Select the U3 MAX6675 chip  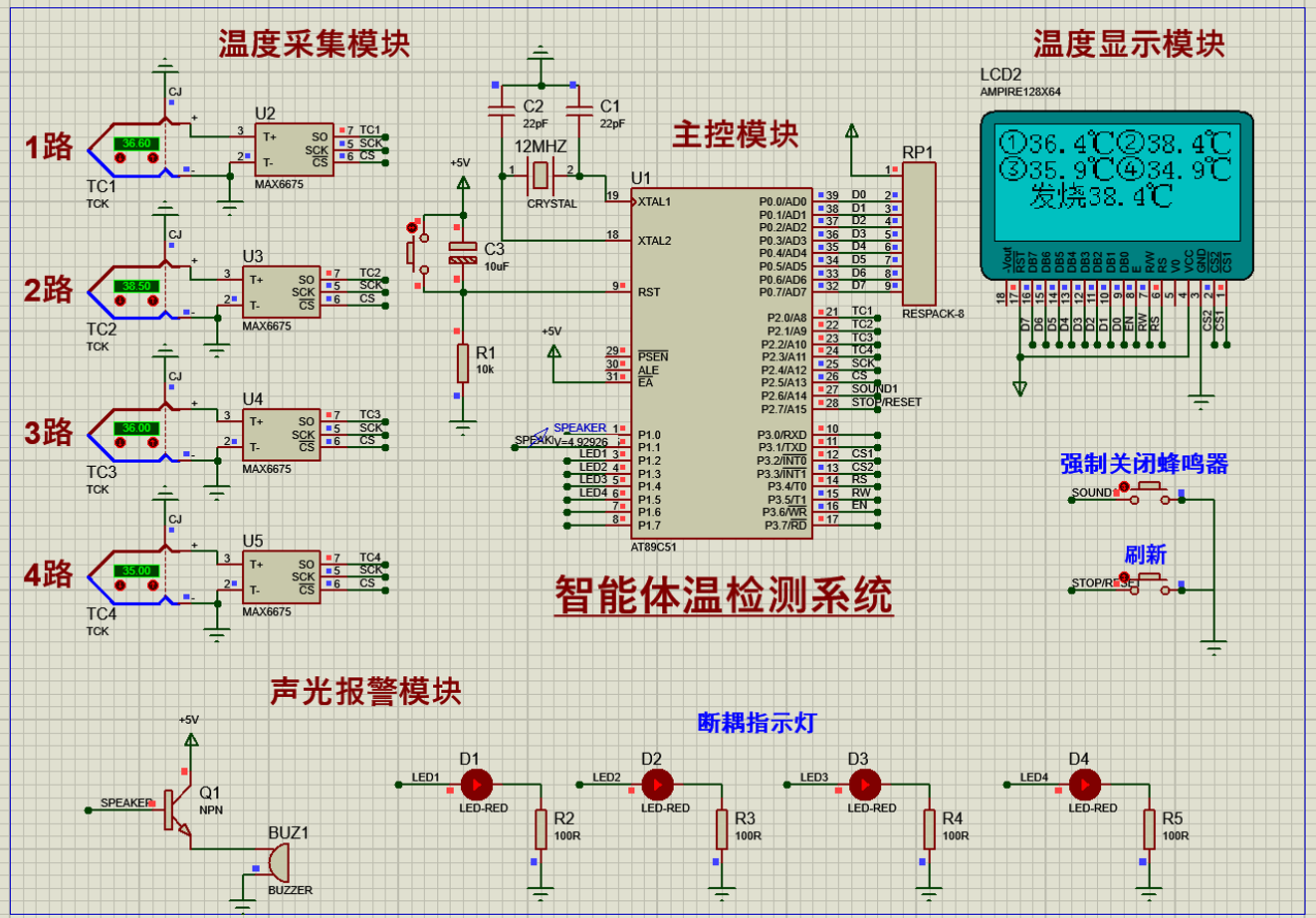tap(281, 291)
